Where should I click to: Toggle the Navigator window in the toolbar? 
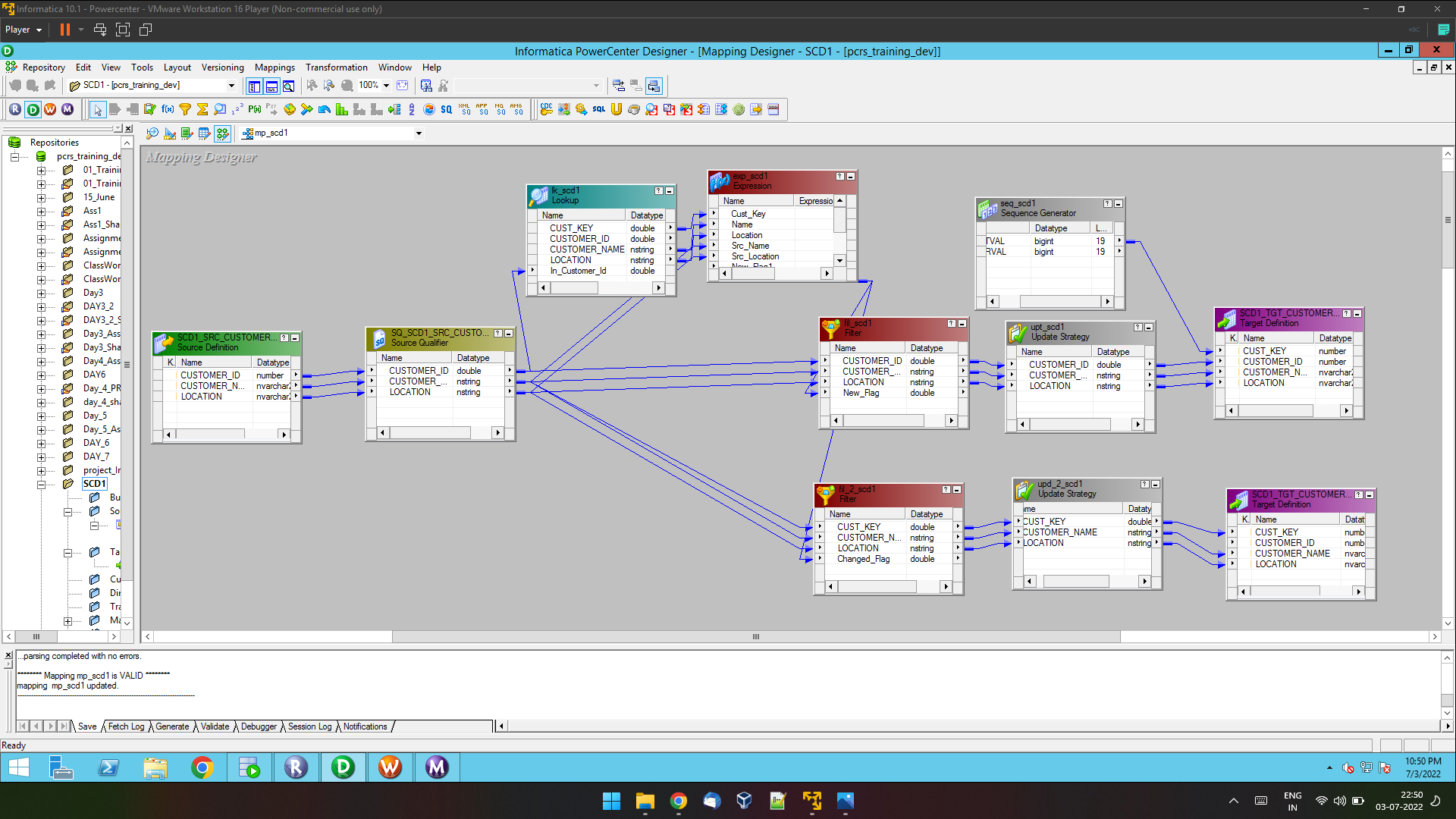click(254, 86)
